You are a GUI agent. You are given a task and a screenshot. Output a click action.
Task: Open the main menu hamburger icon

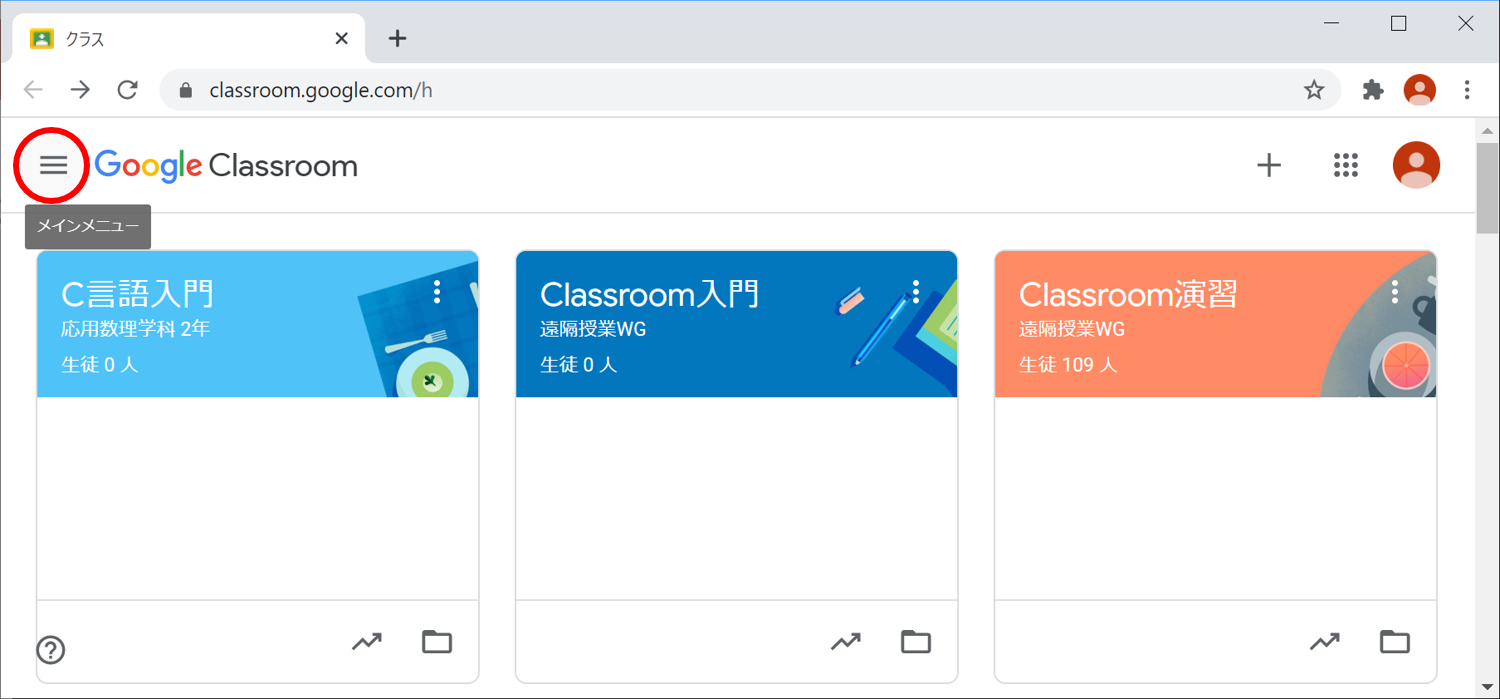click(53, 165)
